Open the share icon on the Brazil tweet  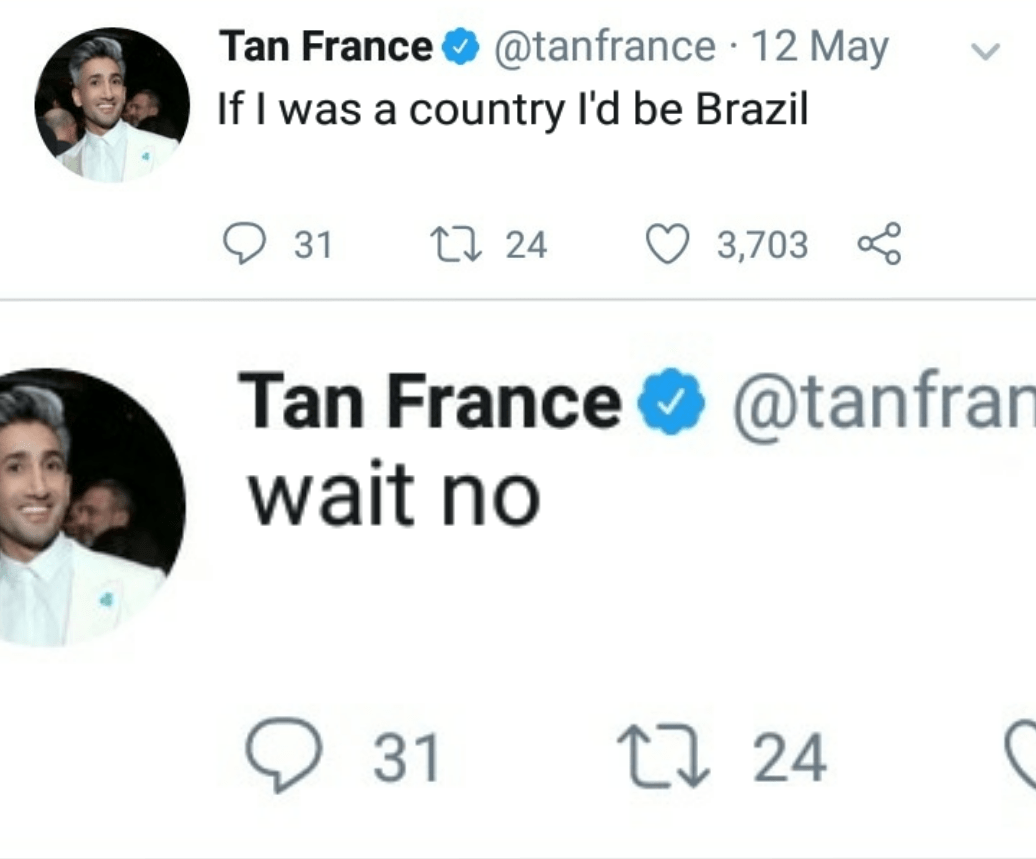[x=880, y=245]
